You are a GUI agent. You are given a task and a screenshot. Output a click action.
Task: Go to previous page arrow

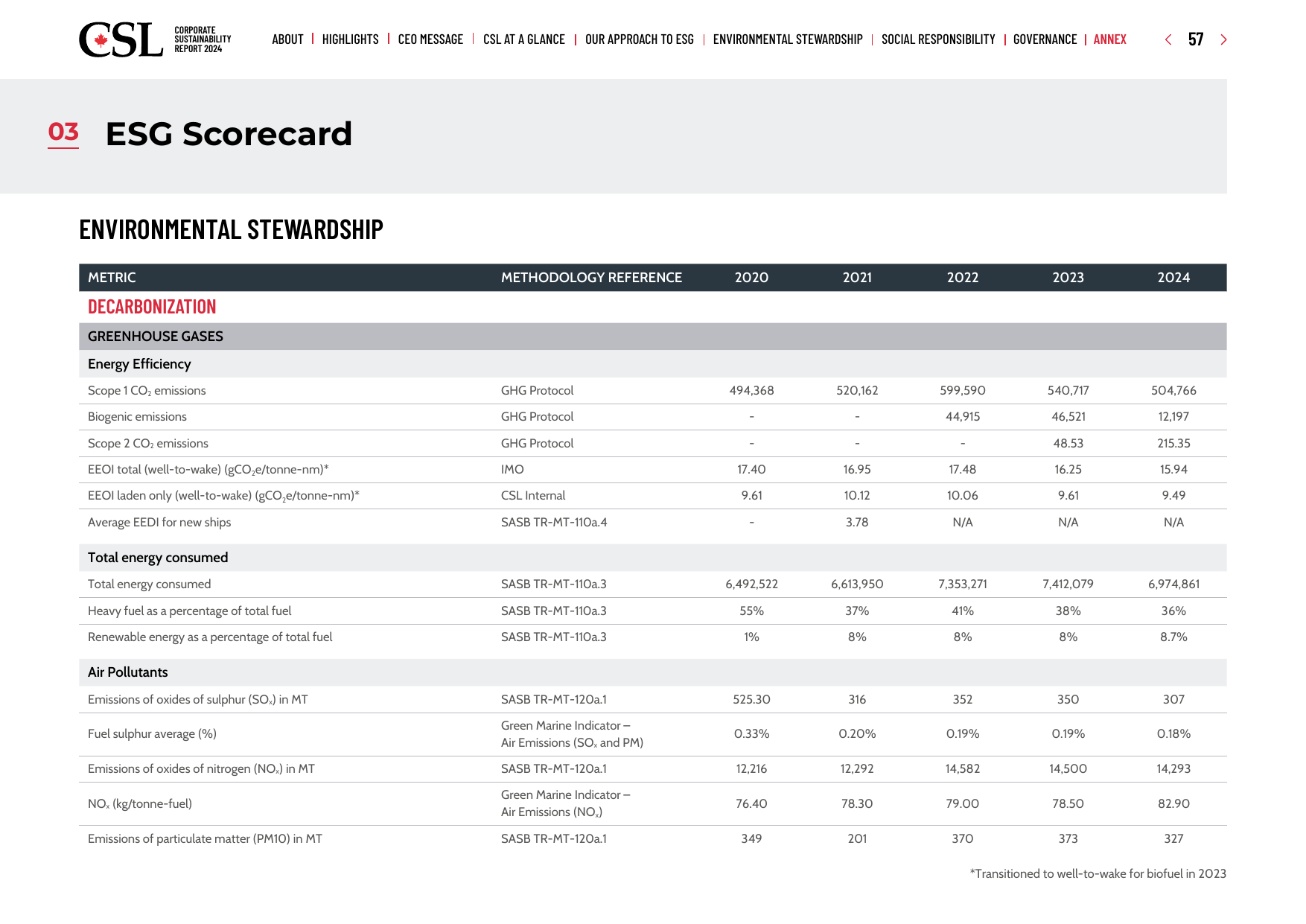[x=1168, y=39]
